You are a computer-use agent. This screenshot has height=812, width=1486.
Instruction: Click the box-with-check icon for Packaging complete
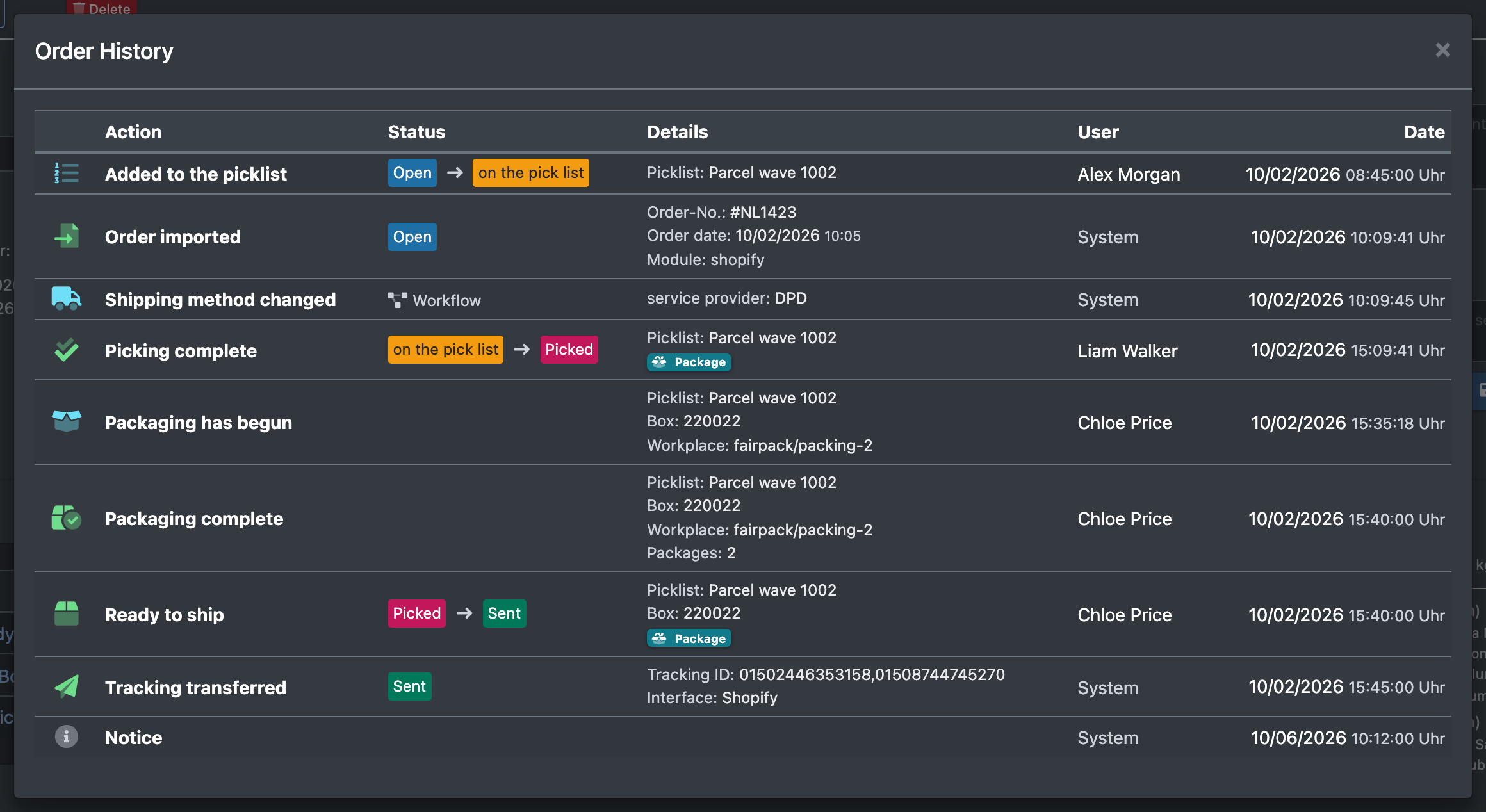tap(67, 517)
